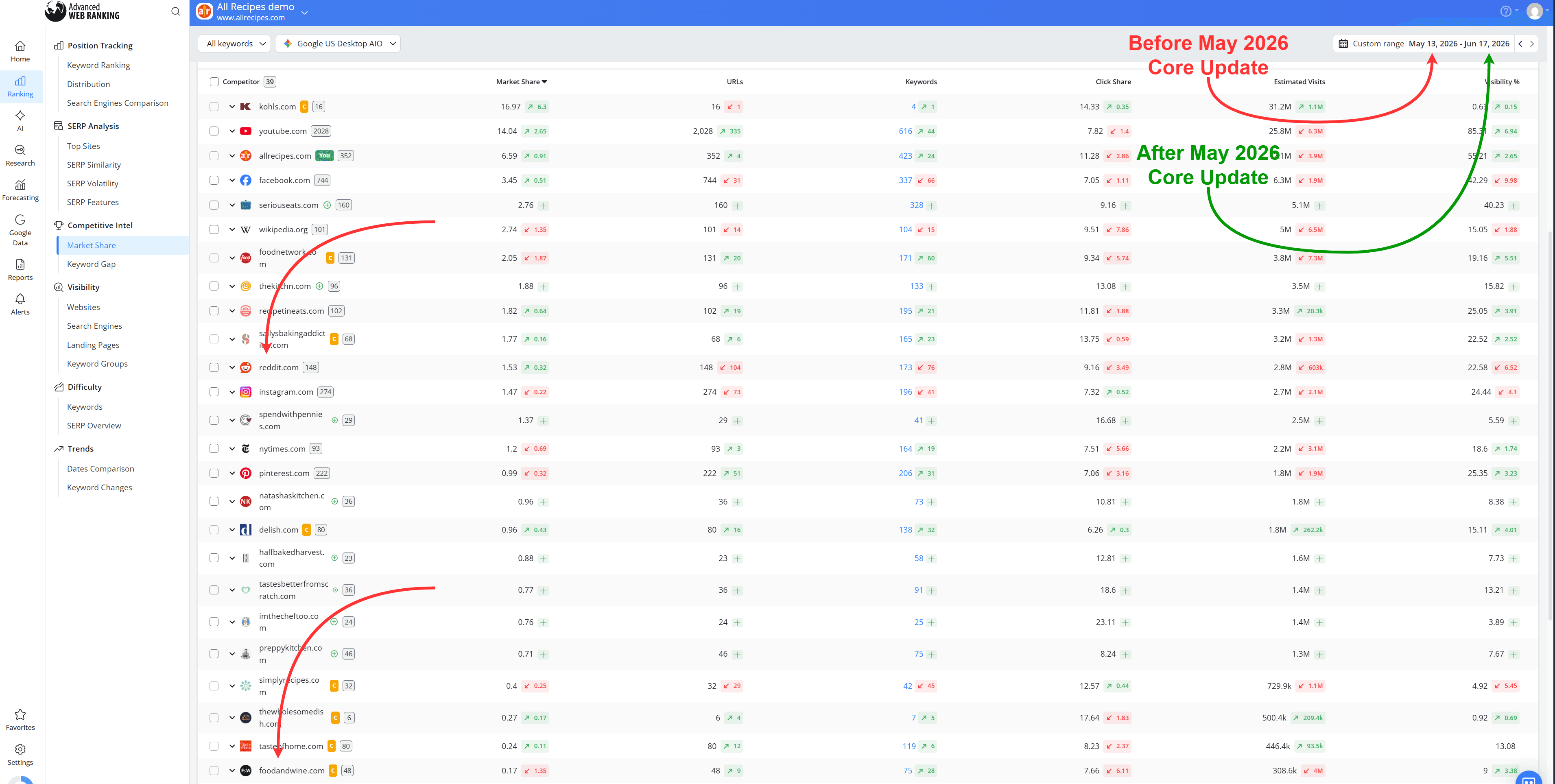
Task: Expand the seriouseats.com row chevron
Action: click(232, 205)
